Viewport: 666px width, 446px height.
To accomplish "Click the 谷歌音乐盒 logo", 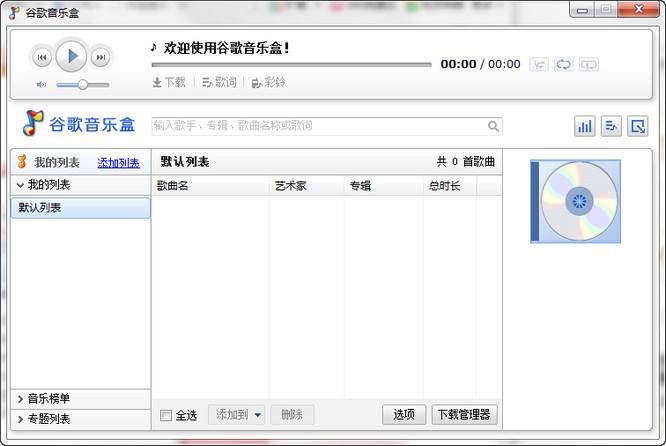I will [79, 124].
